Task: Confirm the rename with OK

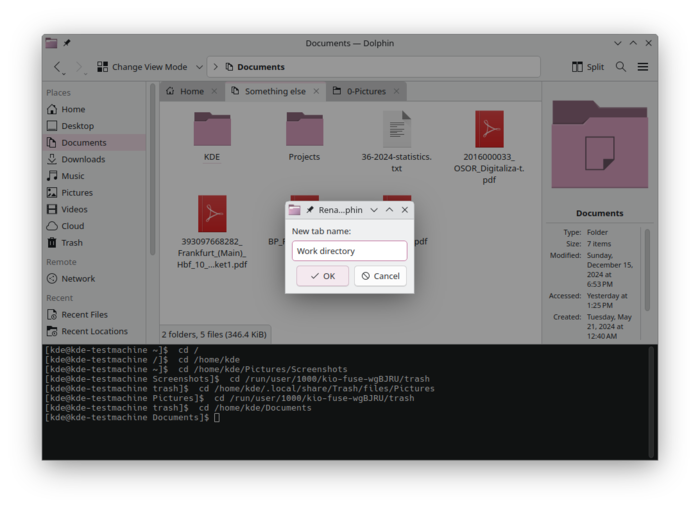Action: tap(322, 276)
